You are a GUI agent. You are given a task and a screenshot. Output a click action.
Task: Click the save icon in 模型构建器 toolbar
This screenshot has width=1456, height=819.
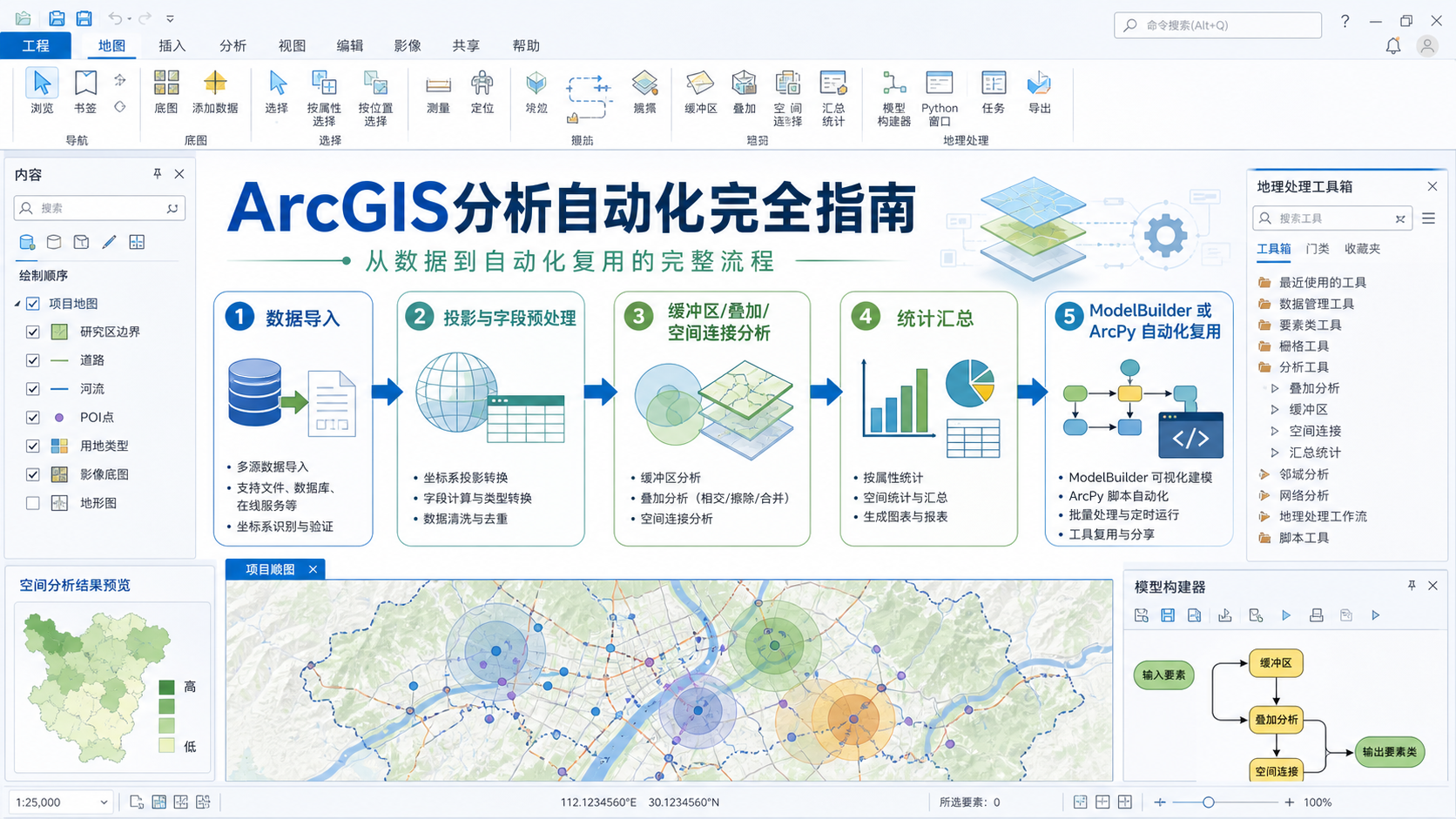pyautogui.click(x=1168, y=615)
